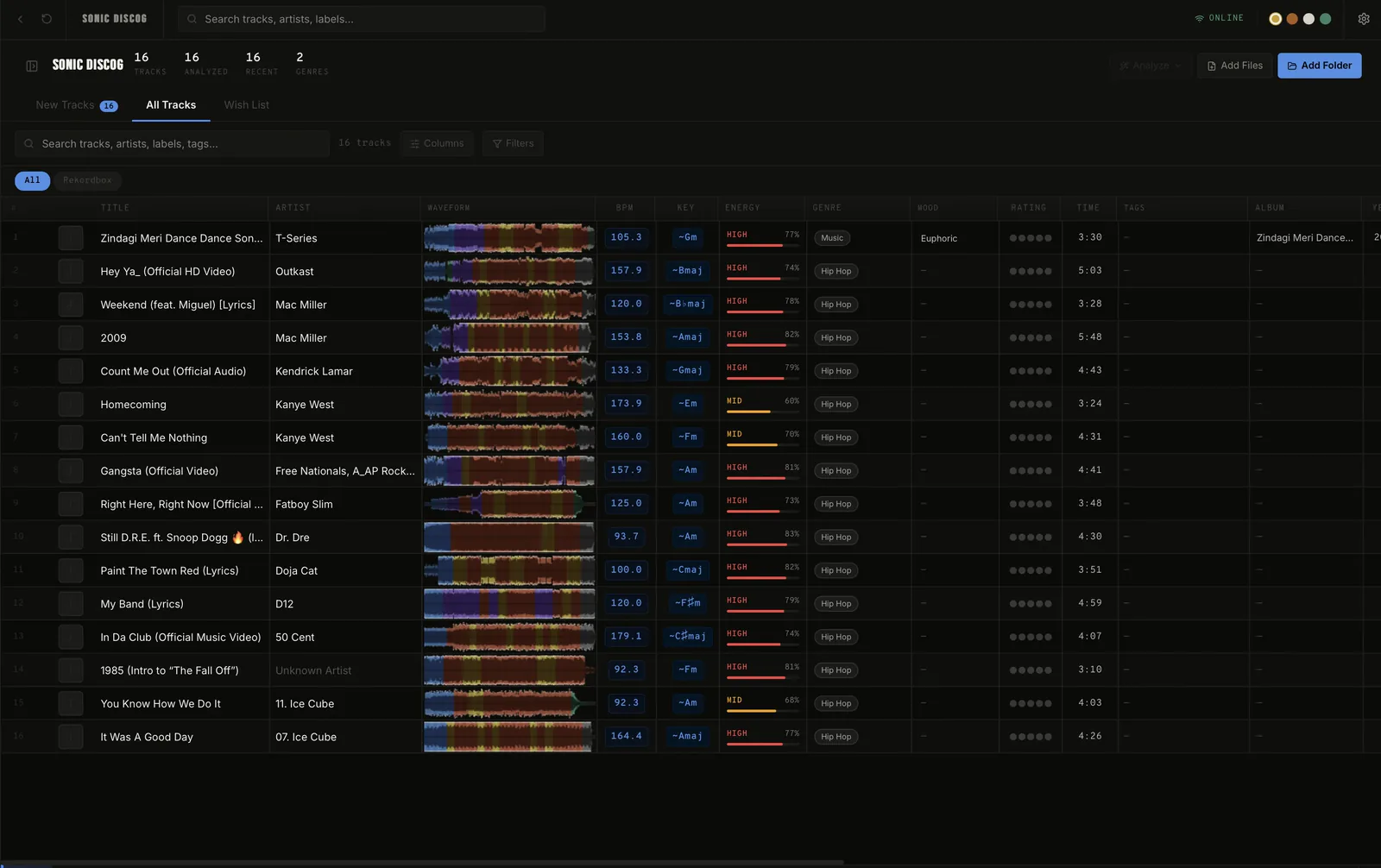Sort by the Time column header
1381x868 pixels.
(1088, 208)
